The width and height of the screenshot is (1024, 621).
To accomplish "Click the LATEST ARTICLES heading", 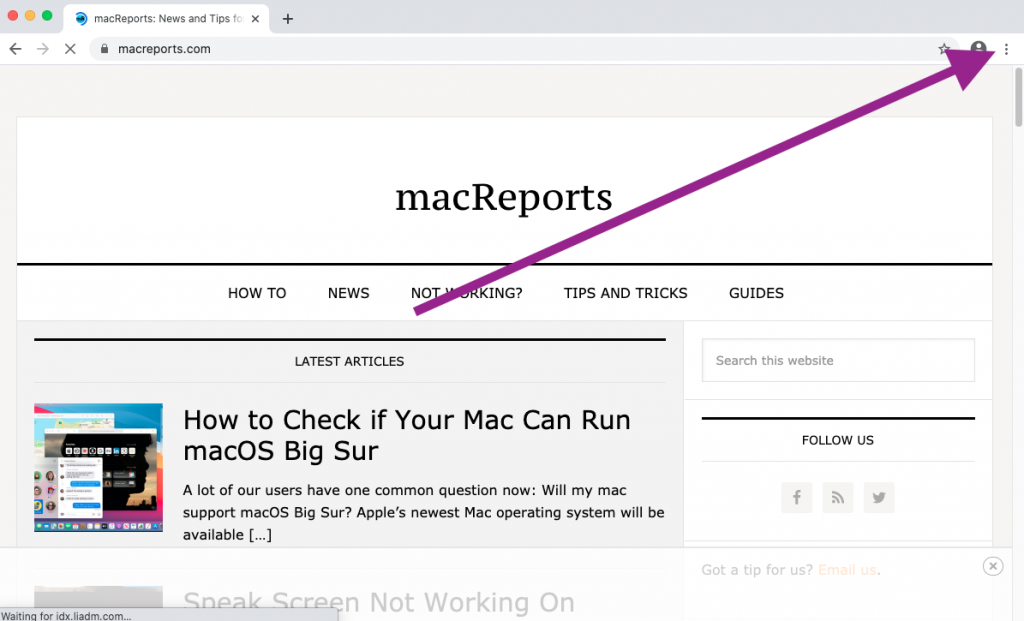I will pyautogui.click(x=349, y=362).
